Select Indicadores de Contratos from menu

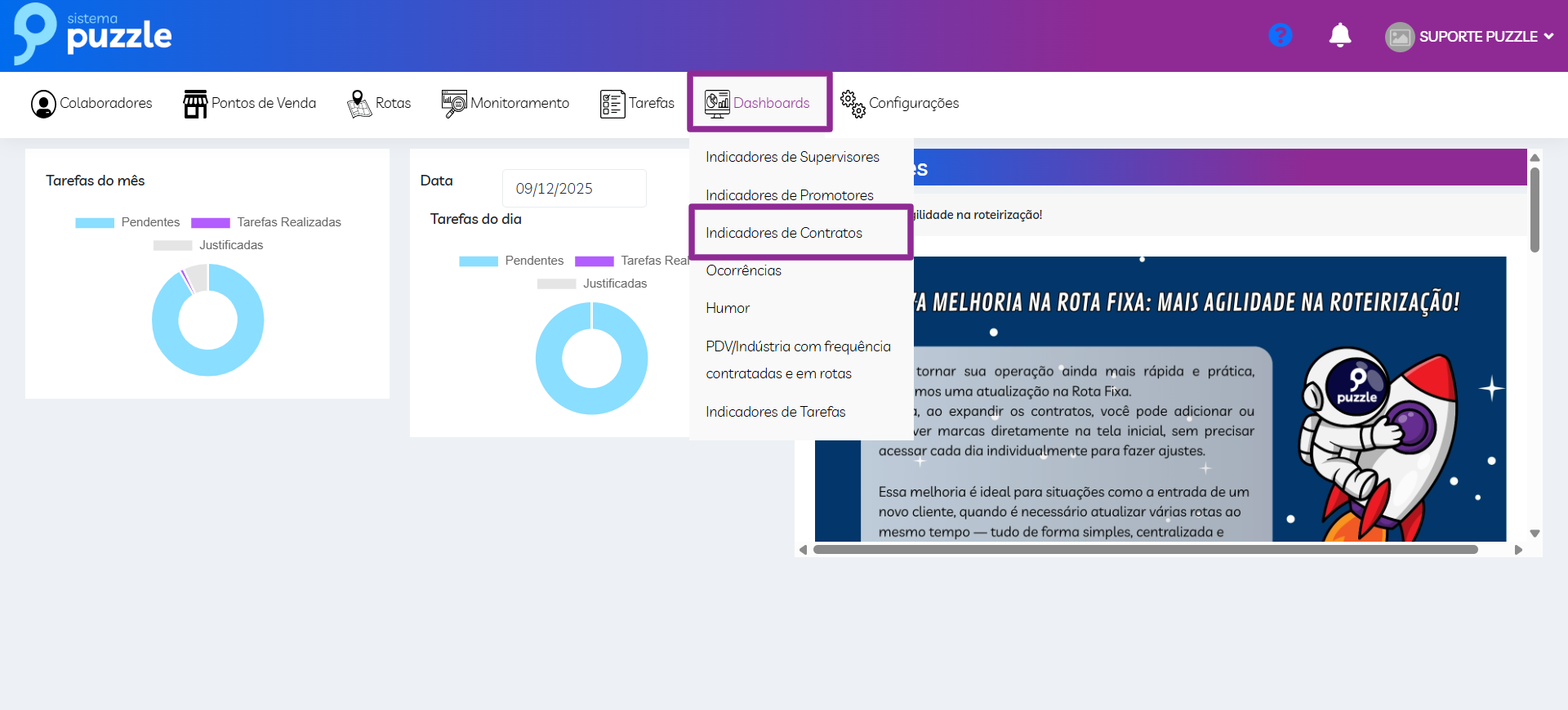pos(784,233)
